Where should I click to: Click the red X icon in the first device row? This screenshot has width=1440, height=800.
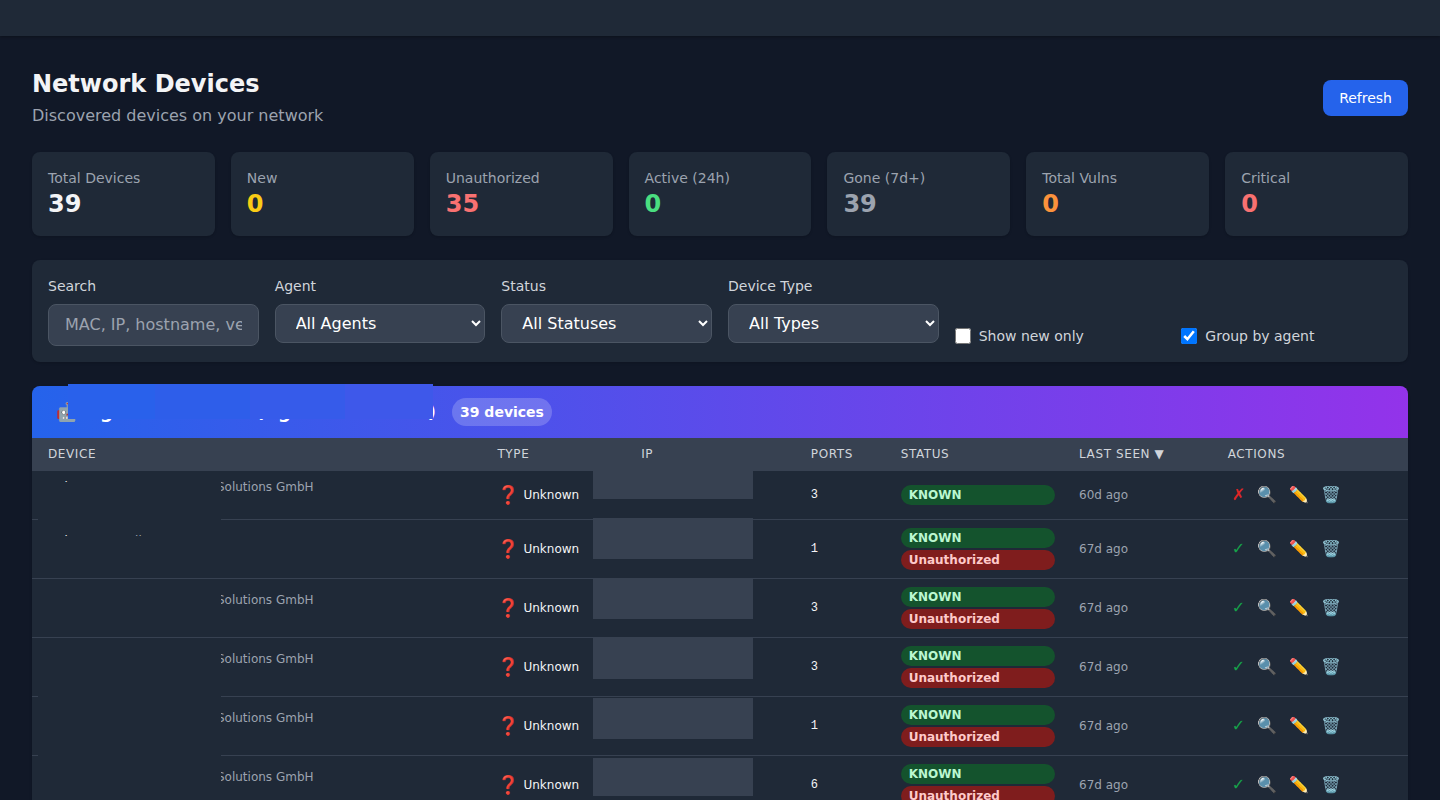pyautogui.click(x=1238, y=494)
